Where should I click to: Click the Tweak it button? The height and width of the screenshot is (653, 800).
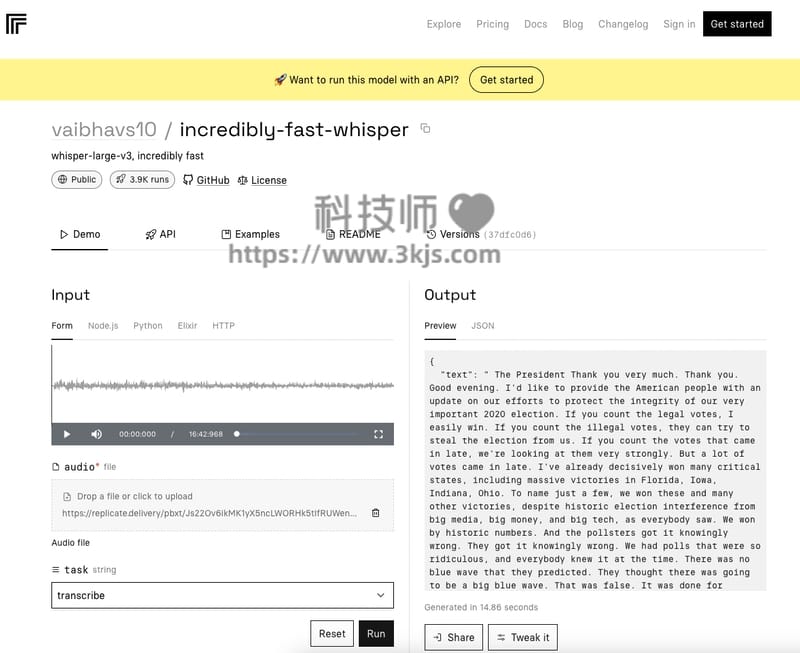[522, 637]
